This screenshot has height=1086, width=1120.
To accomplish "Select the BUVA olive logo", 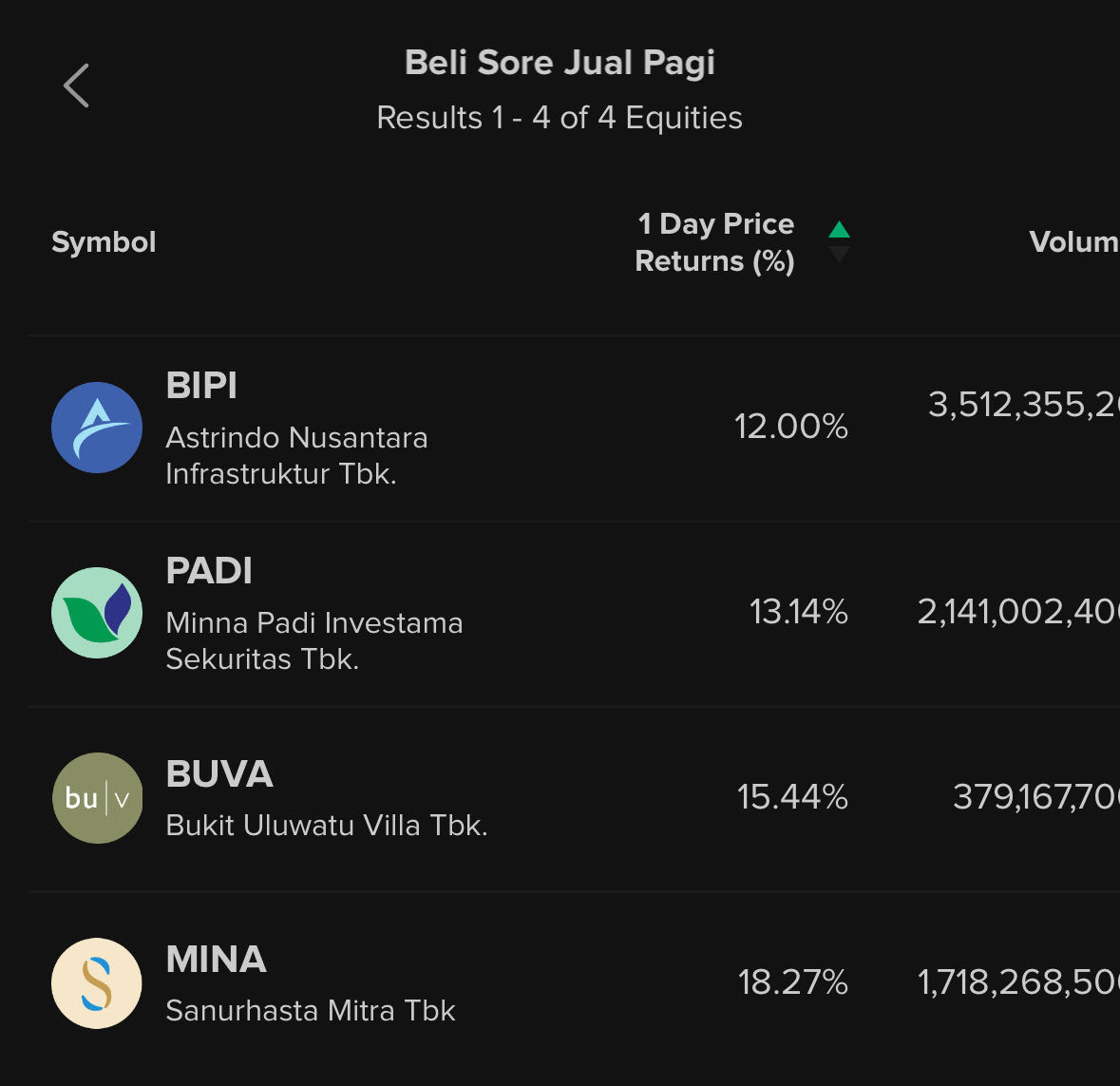I will pyautogui.click(x=97, y=798).
